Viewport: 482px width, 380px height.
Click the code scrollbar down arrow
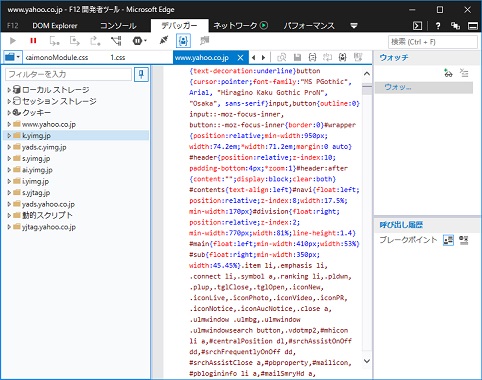[x=367, y=361]
